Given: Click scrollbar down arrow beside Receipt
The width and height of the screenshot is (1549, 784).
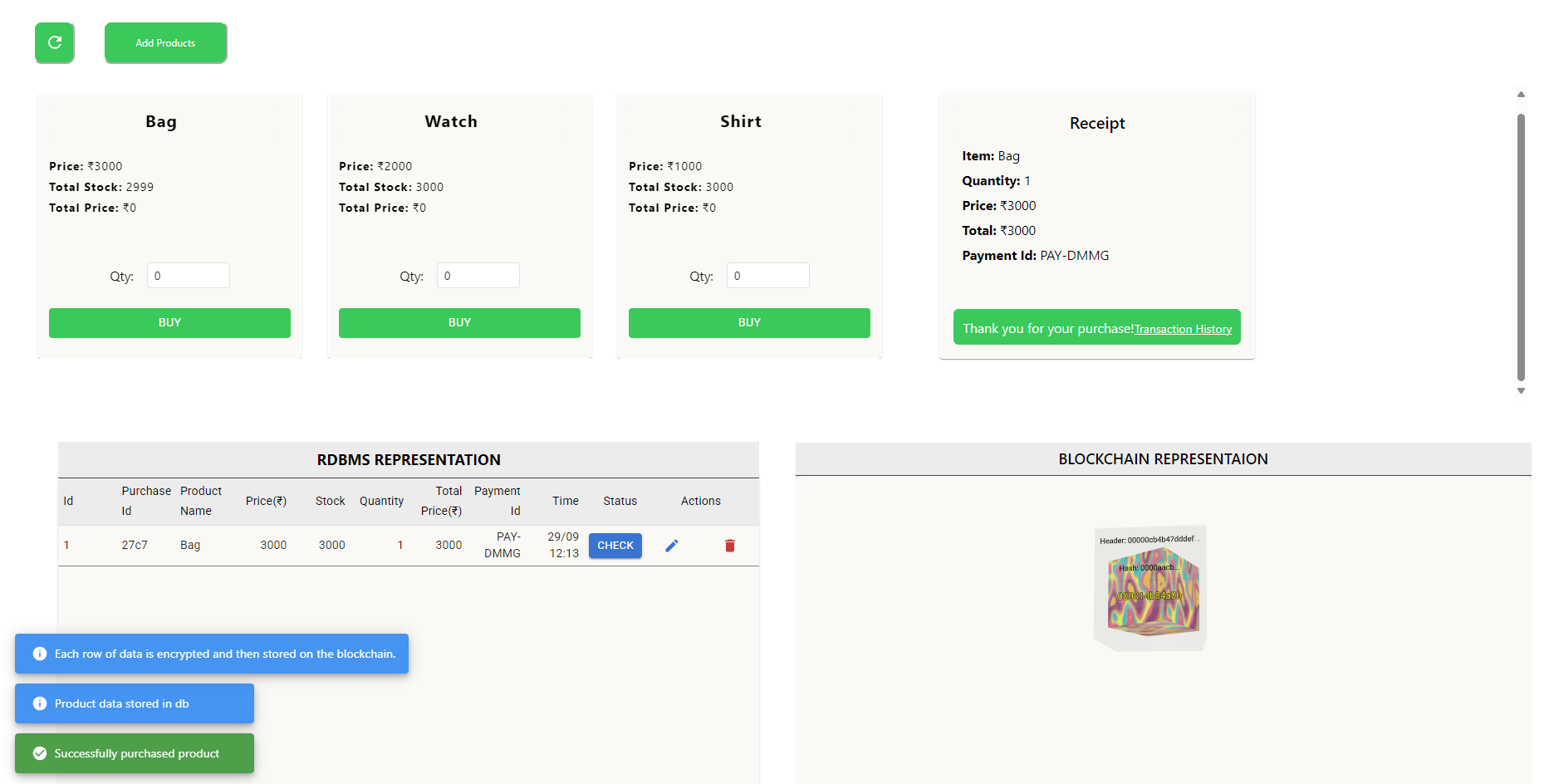Looking at the screenshot, I should pyautogui.click(x=1521, y=391).
